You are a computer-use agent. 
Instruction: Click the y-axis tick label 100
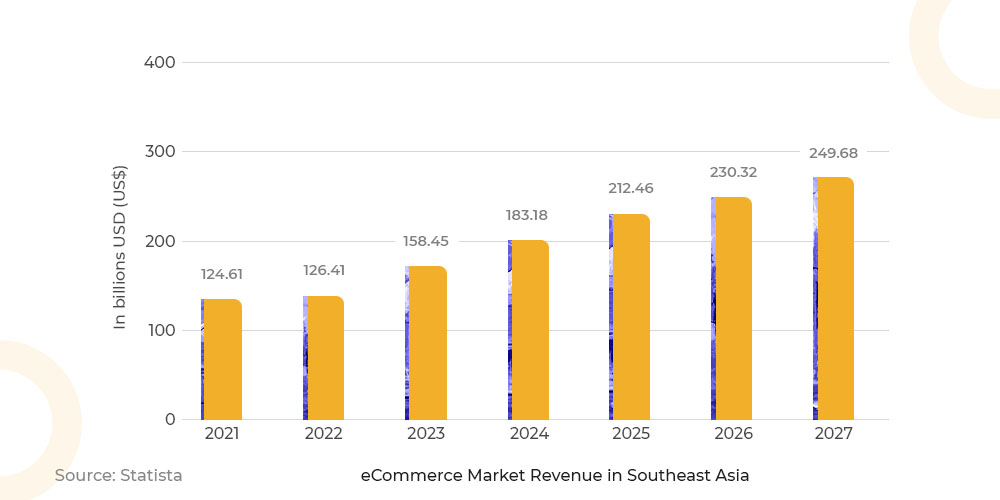point(161,330)
